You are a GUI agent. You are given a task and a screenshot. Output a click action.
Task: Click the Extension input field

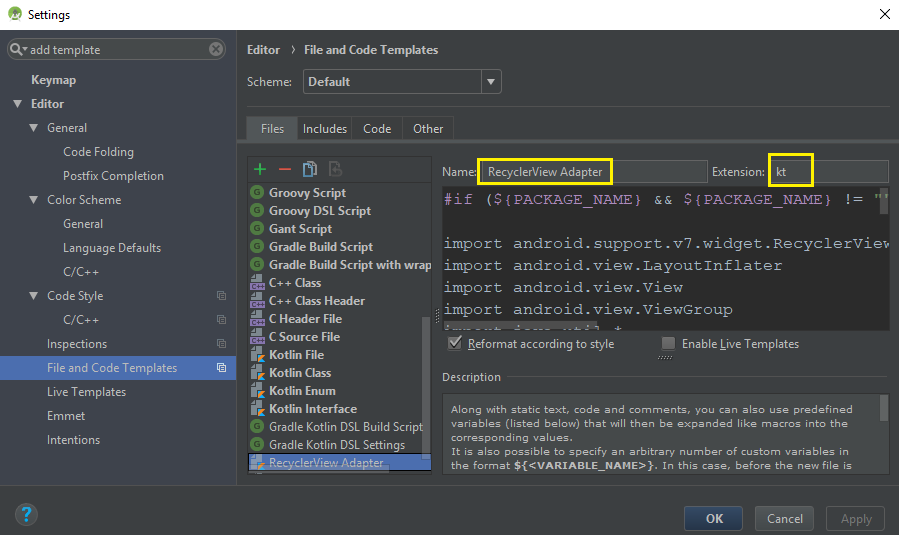tap(830, 171)
